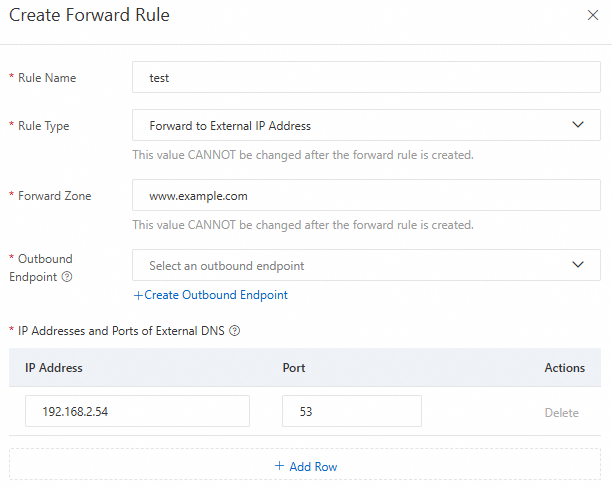Screen dimensions: 612x486
Task: Focus the Rule Name field containing test
Action: coord(366,77)
